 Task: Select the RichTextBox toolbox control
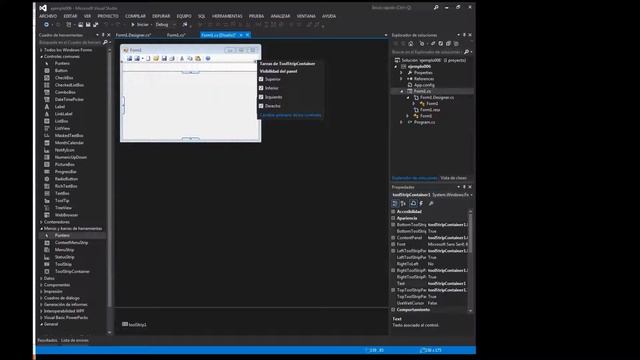[x=66, y=186]
